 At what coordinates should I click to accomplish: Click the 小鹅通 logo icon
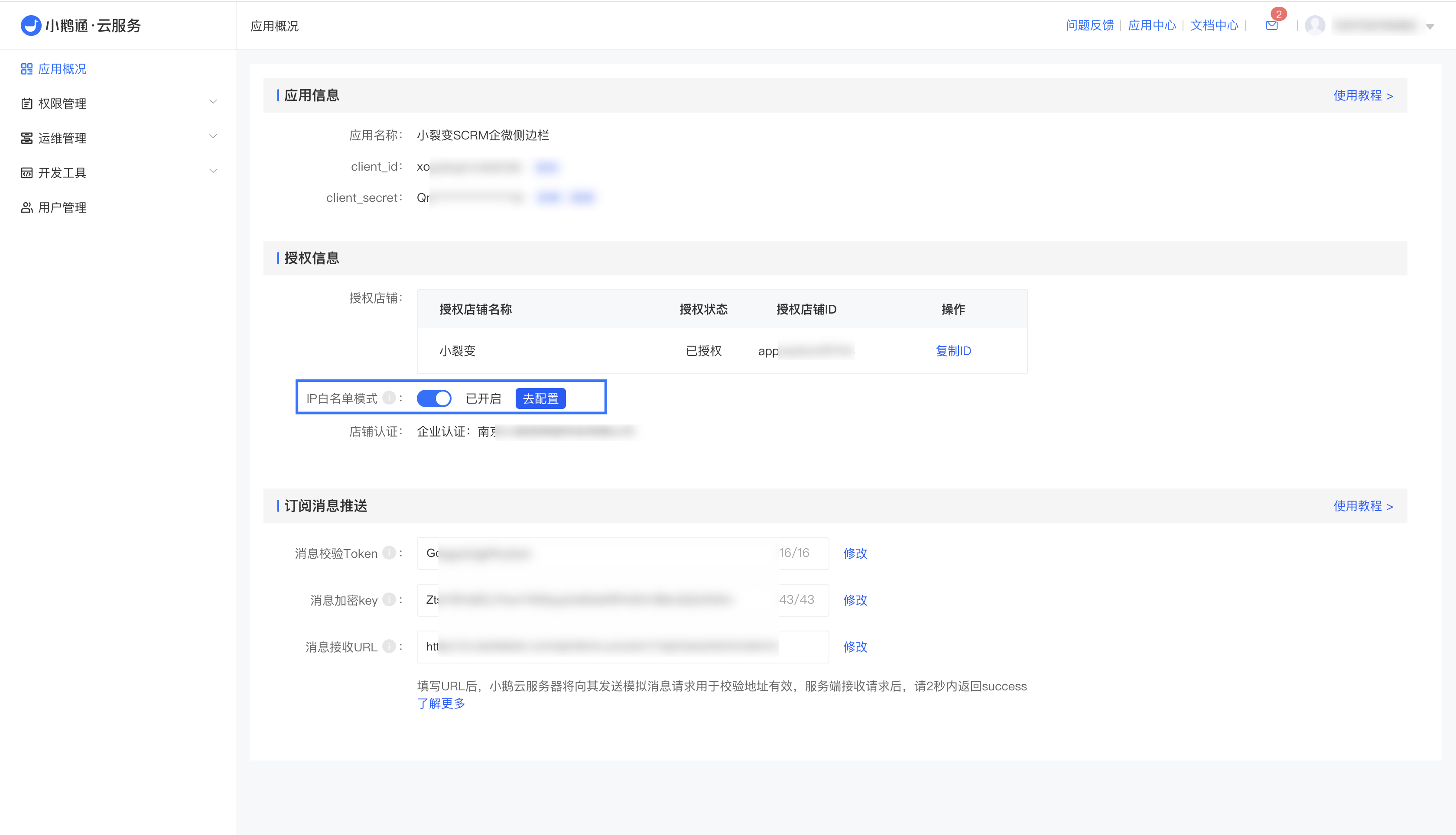[x=31, y=25]
